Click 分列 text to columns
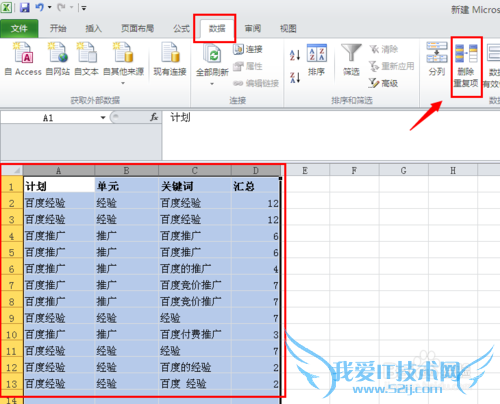 pos(437,59)
